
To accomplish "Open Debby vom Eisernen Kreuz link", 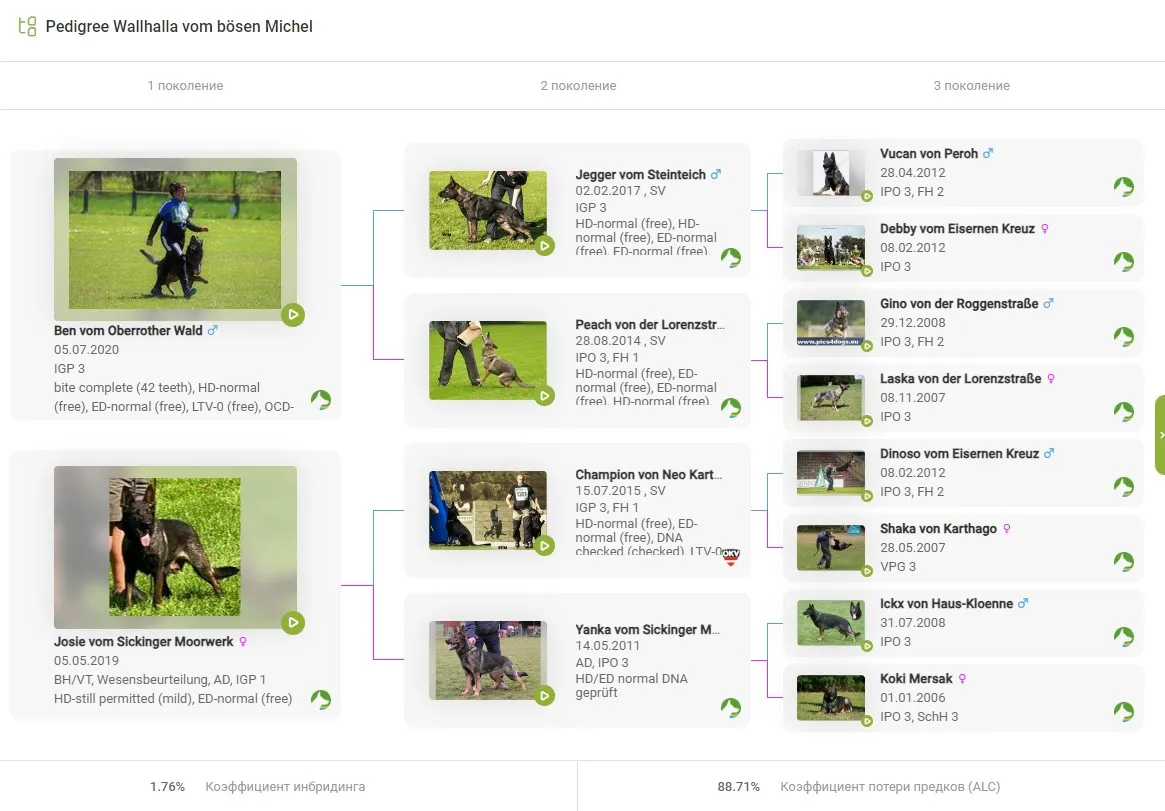I will pos(958,229).
